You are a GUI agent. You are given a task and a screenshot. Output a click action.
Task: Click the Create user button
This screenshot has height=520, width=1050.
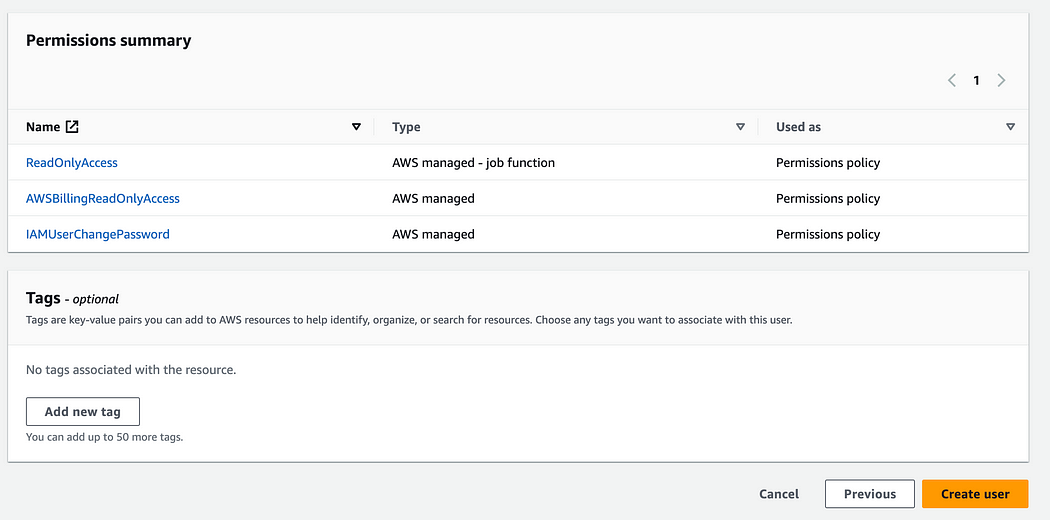click(x=975, y=494)
